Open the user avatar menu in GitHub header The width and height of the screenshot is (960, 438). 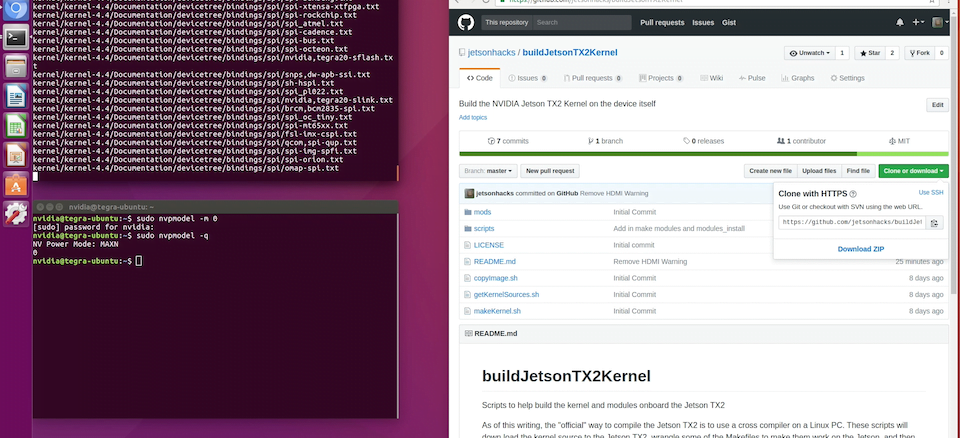point(940,23)
